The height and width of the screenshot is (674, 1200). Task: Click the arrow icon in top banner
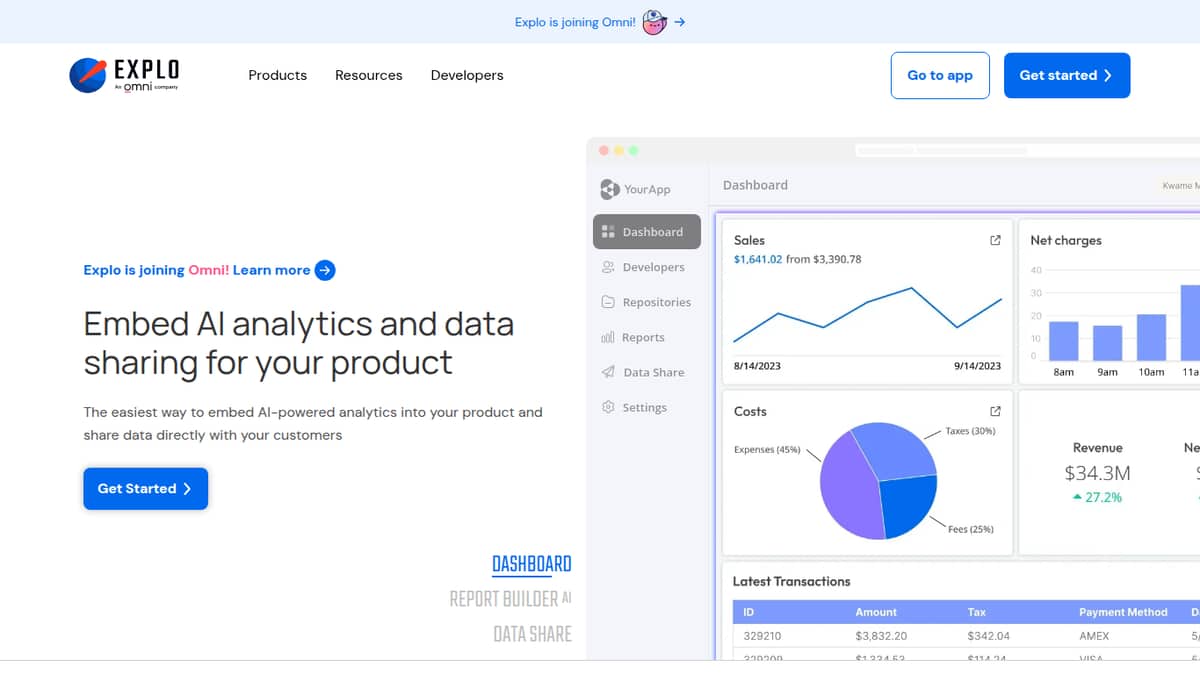tap(680, 22)
